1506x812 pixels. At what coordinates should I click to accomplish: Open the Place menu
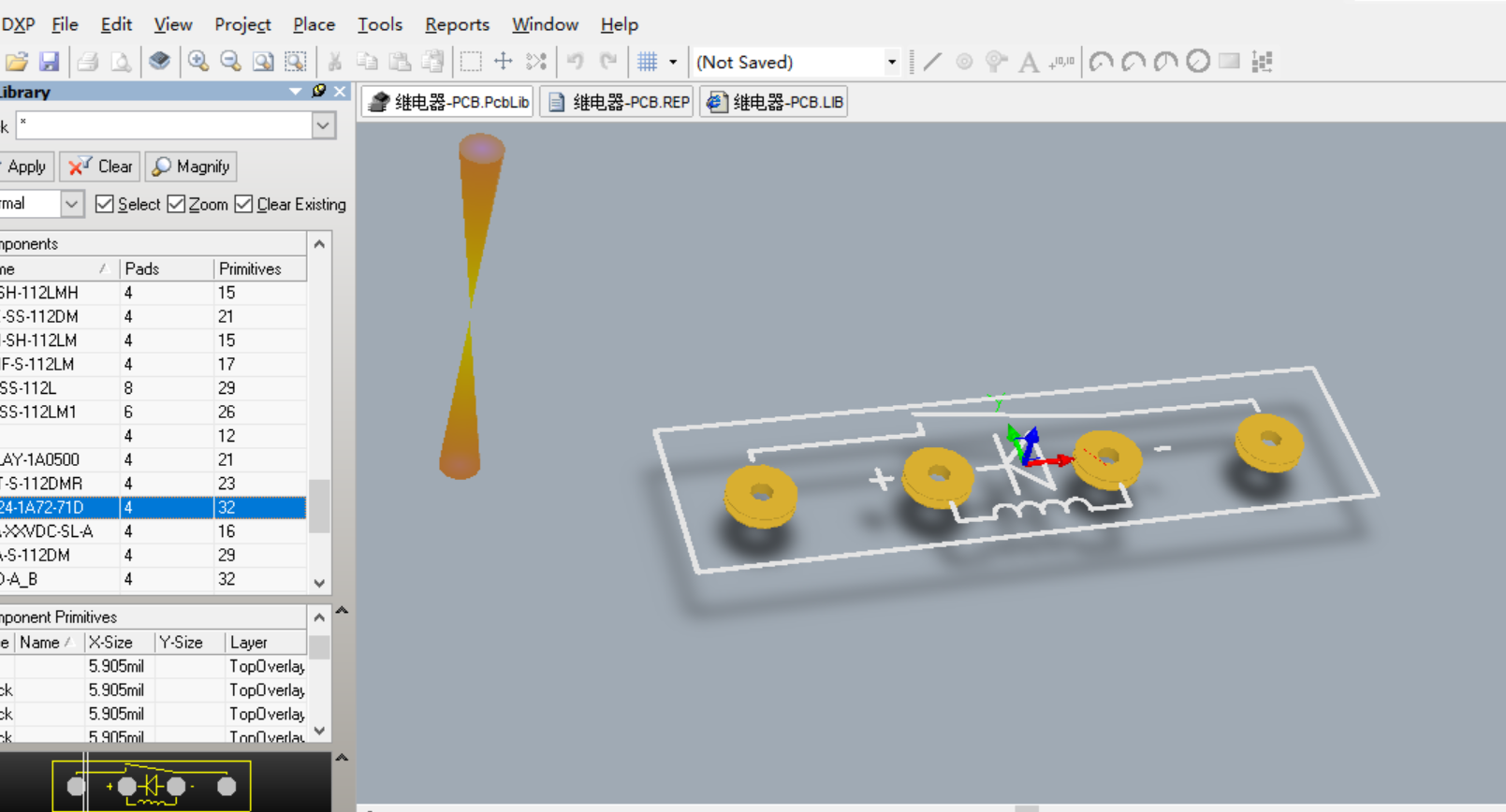(314, 24)
